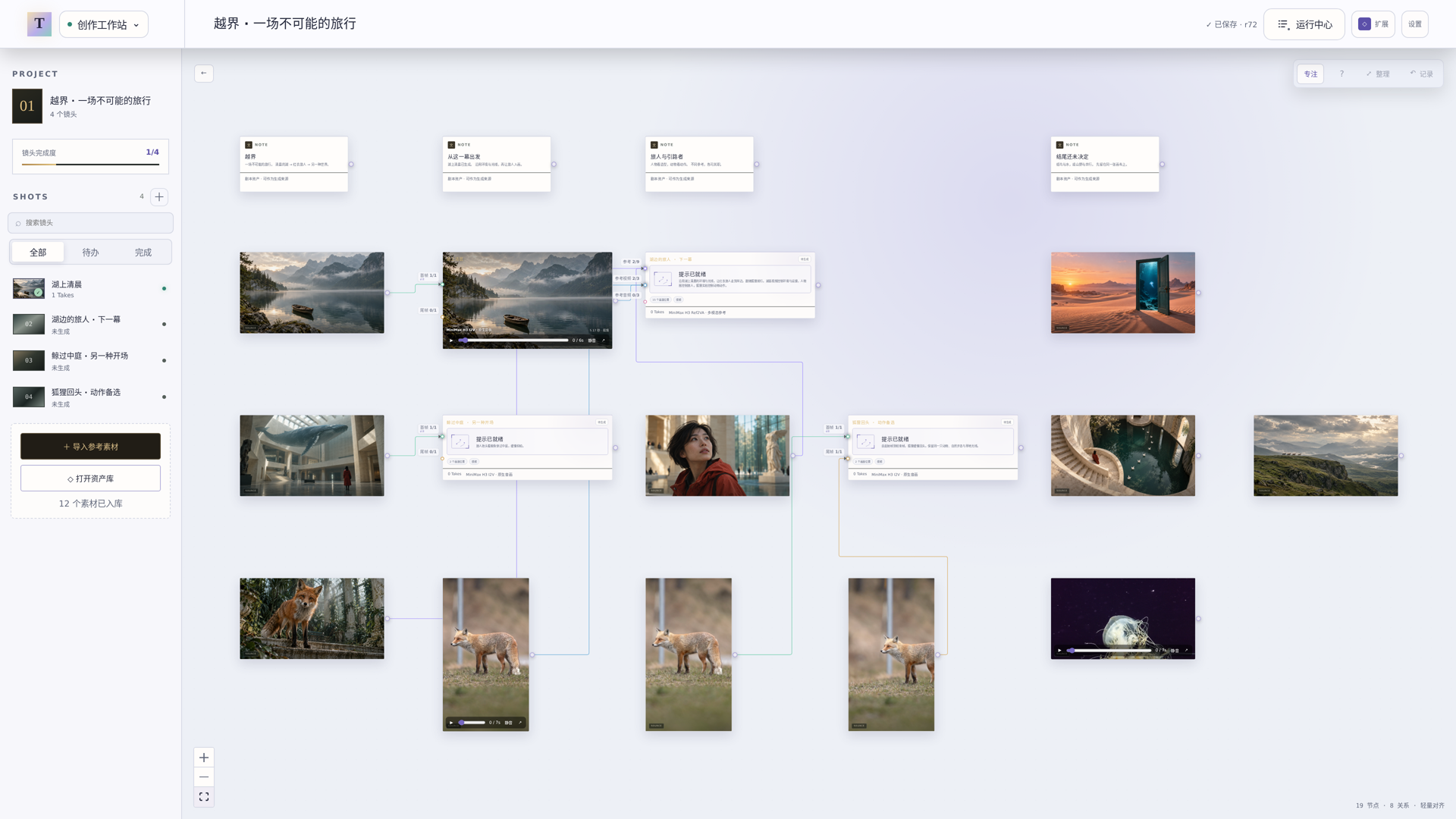The width and height of the screenshot is (1456, 819).
Task: Click the jellyfish video progress slider
Action: pyautogui.click(x=1109, y=651)
